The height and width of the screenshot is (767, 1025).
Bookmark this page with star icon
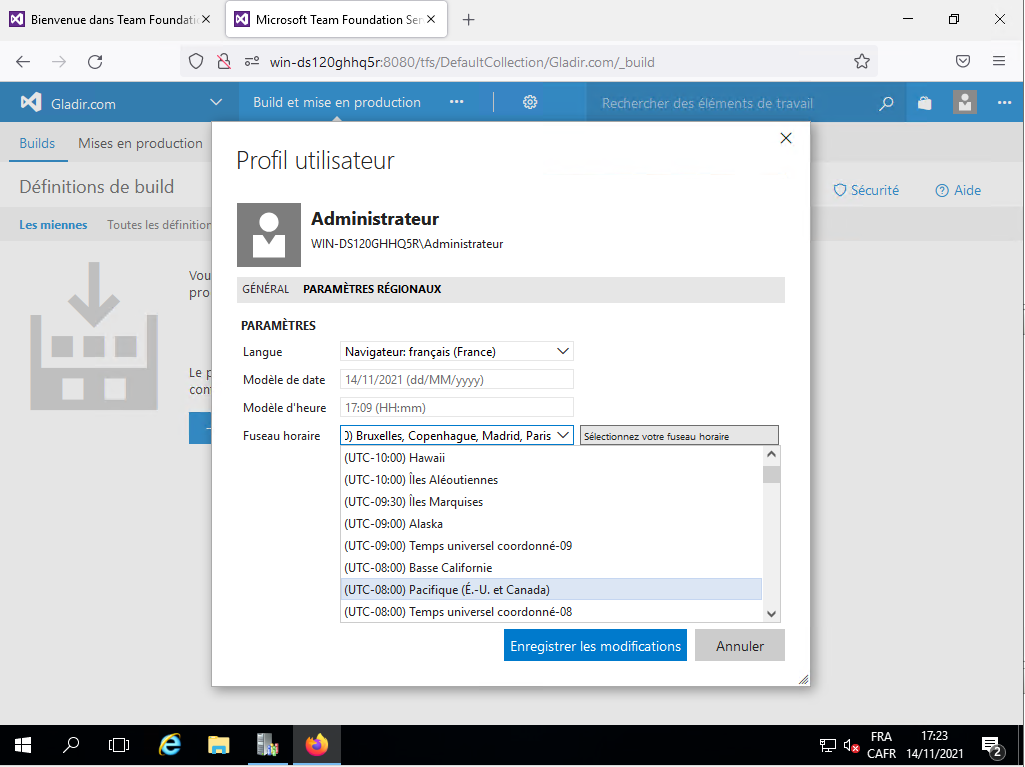(862, 62)
